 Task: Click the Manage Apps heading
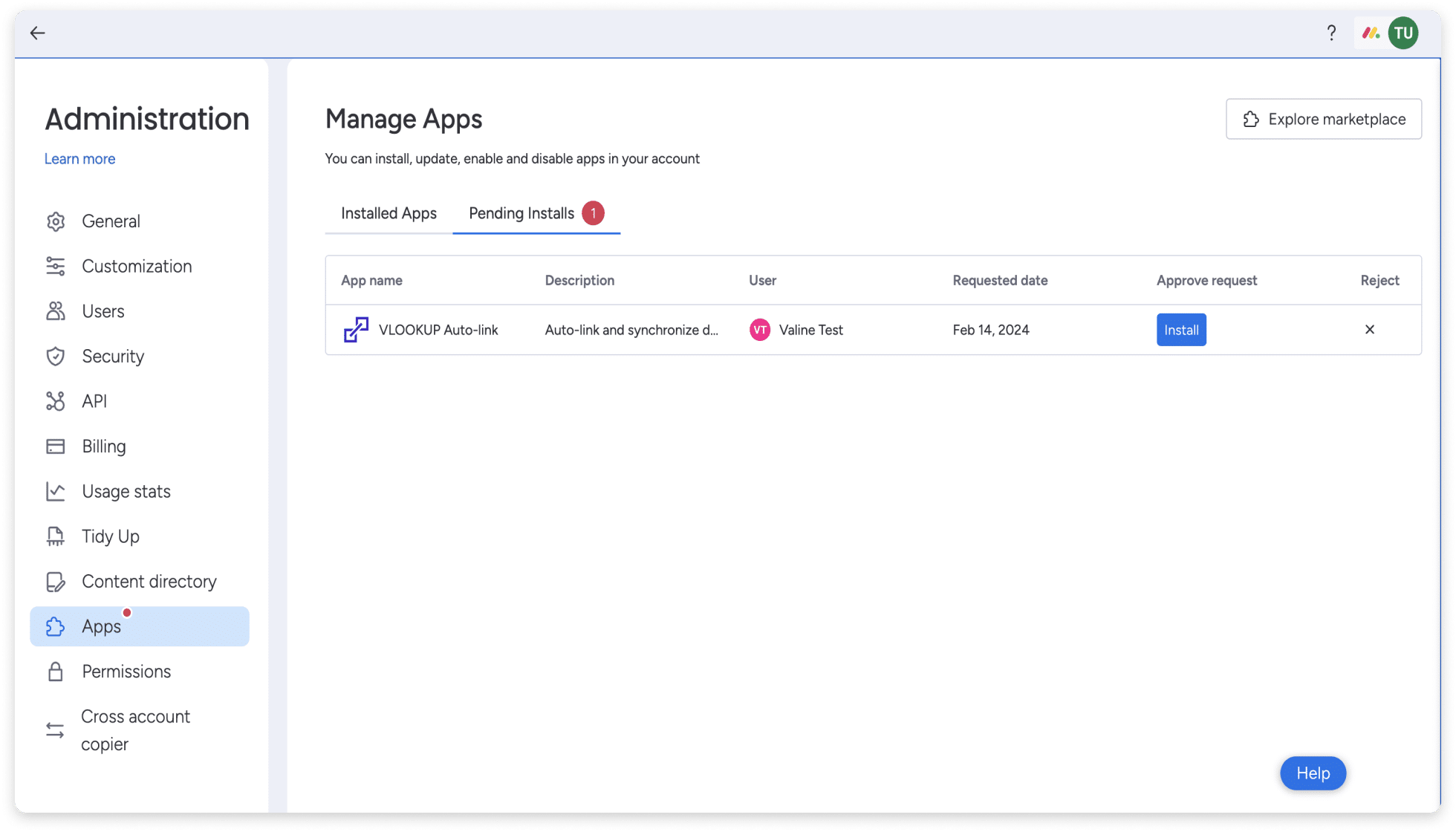403,119
